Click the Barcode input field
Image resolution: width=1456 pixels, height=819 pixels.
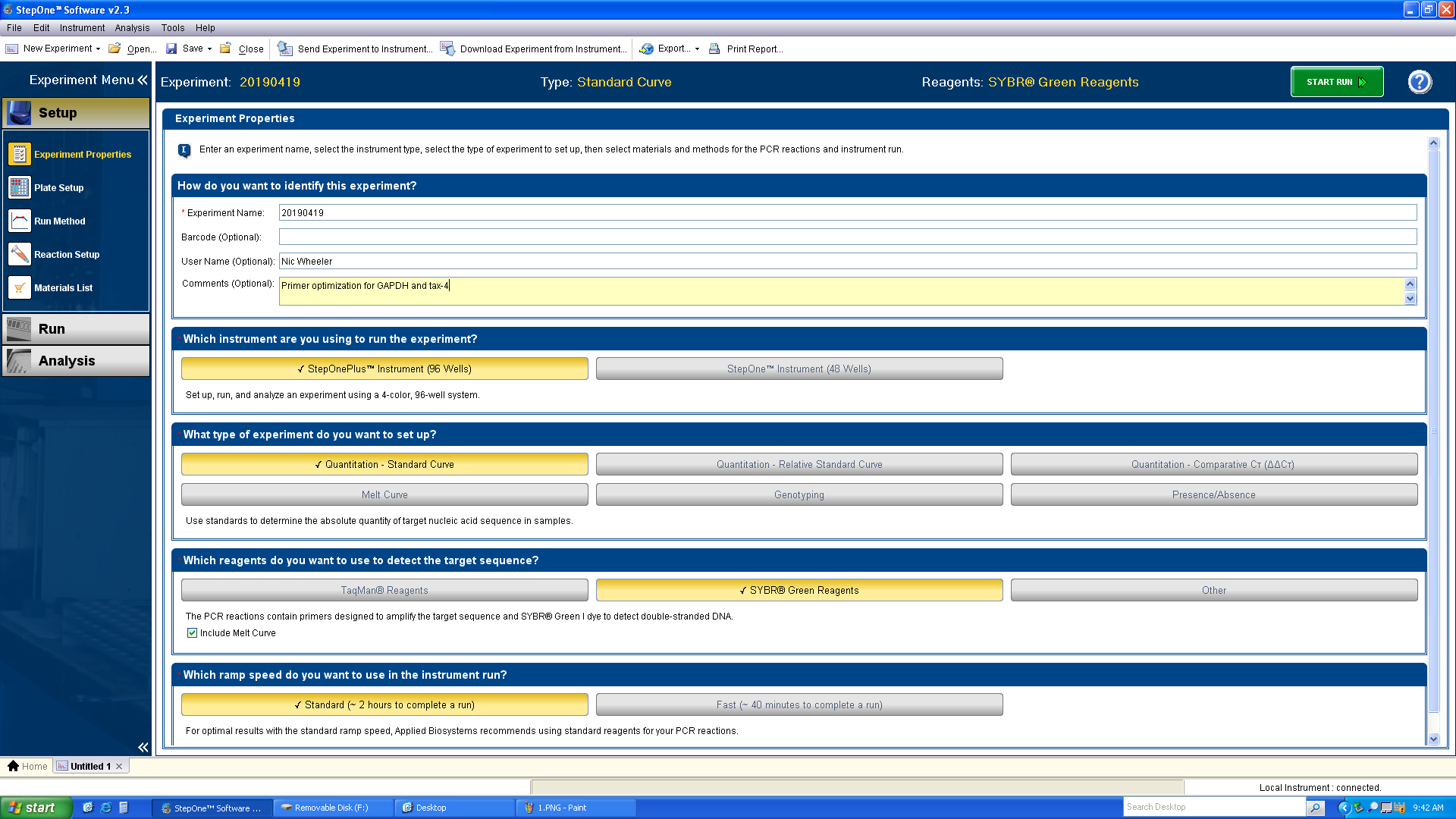(848, 237)
